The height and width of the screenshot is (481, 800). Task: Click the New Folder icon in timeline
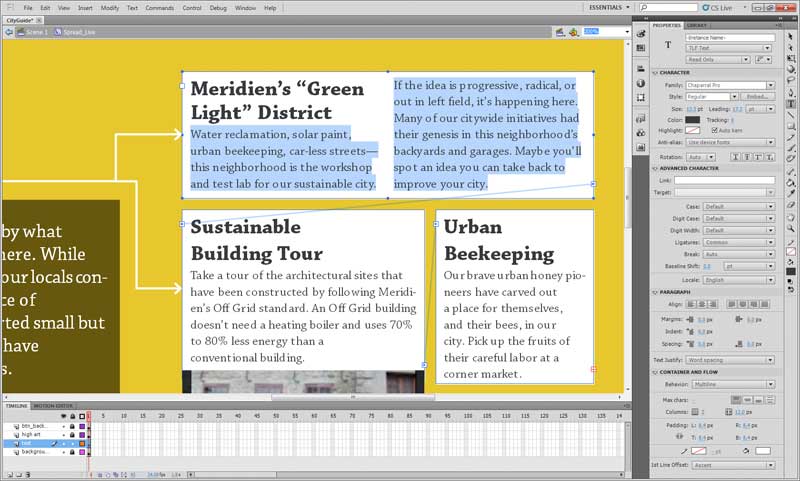point(19,474)
